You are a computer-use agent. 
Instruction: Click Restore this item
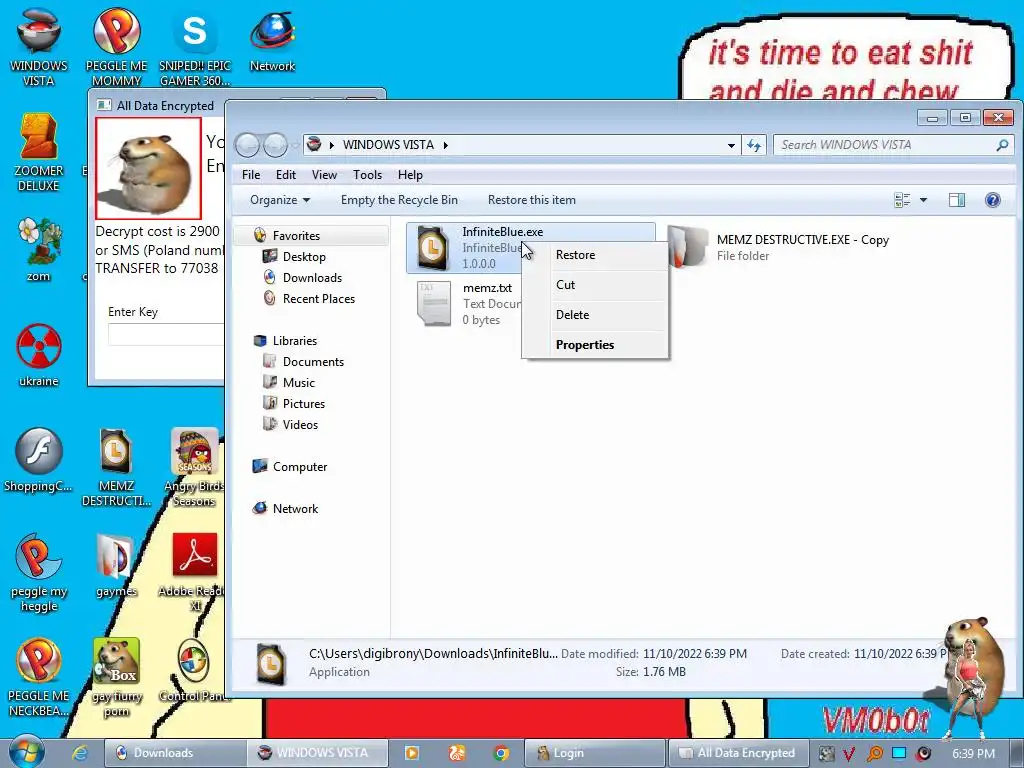click(x=532, y=200)
